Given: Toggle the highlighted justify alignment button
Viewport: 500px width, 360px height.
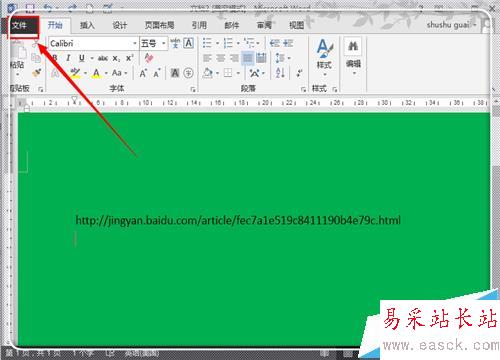Looking at the screenshot, I should click(248, 58).
